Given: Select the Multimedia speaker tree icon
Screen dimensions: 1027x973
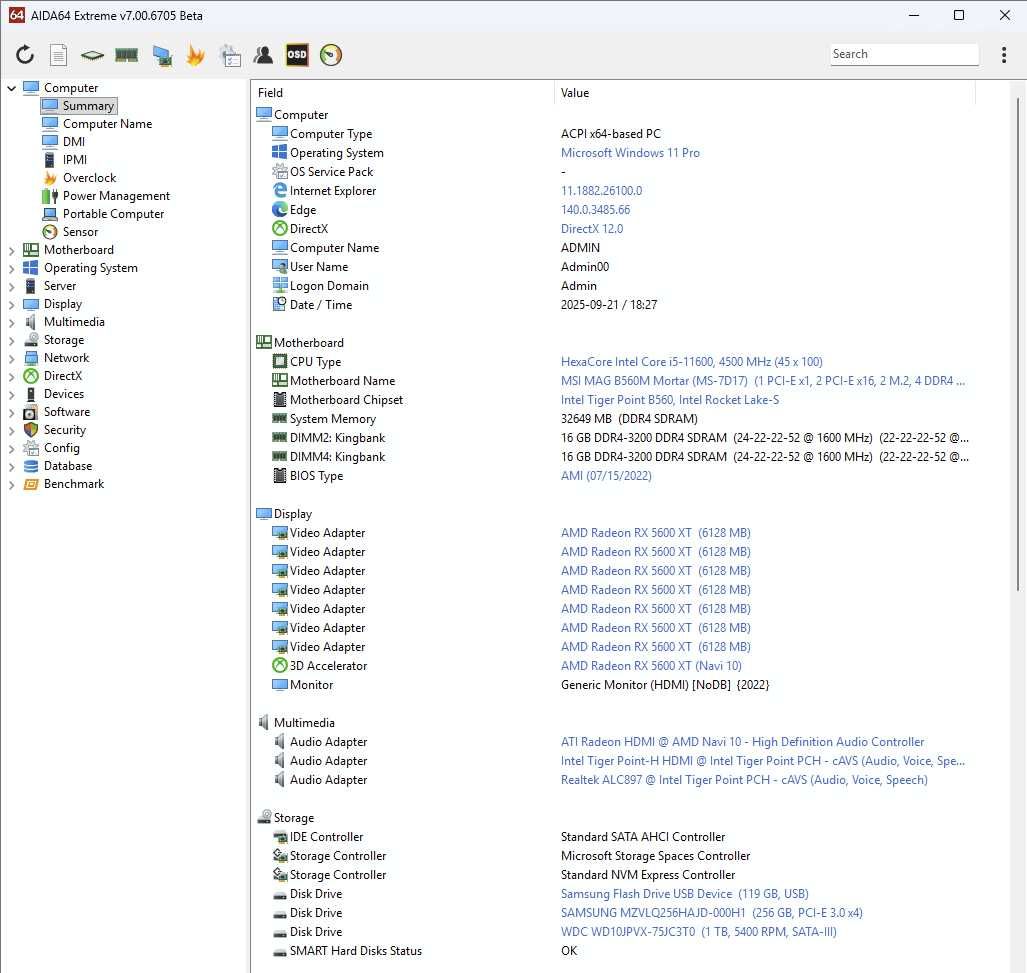Looking at the screenshot, I should [31, 322].
